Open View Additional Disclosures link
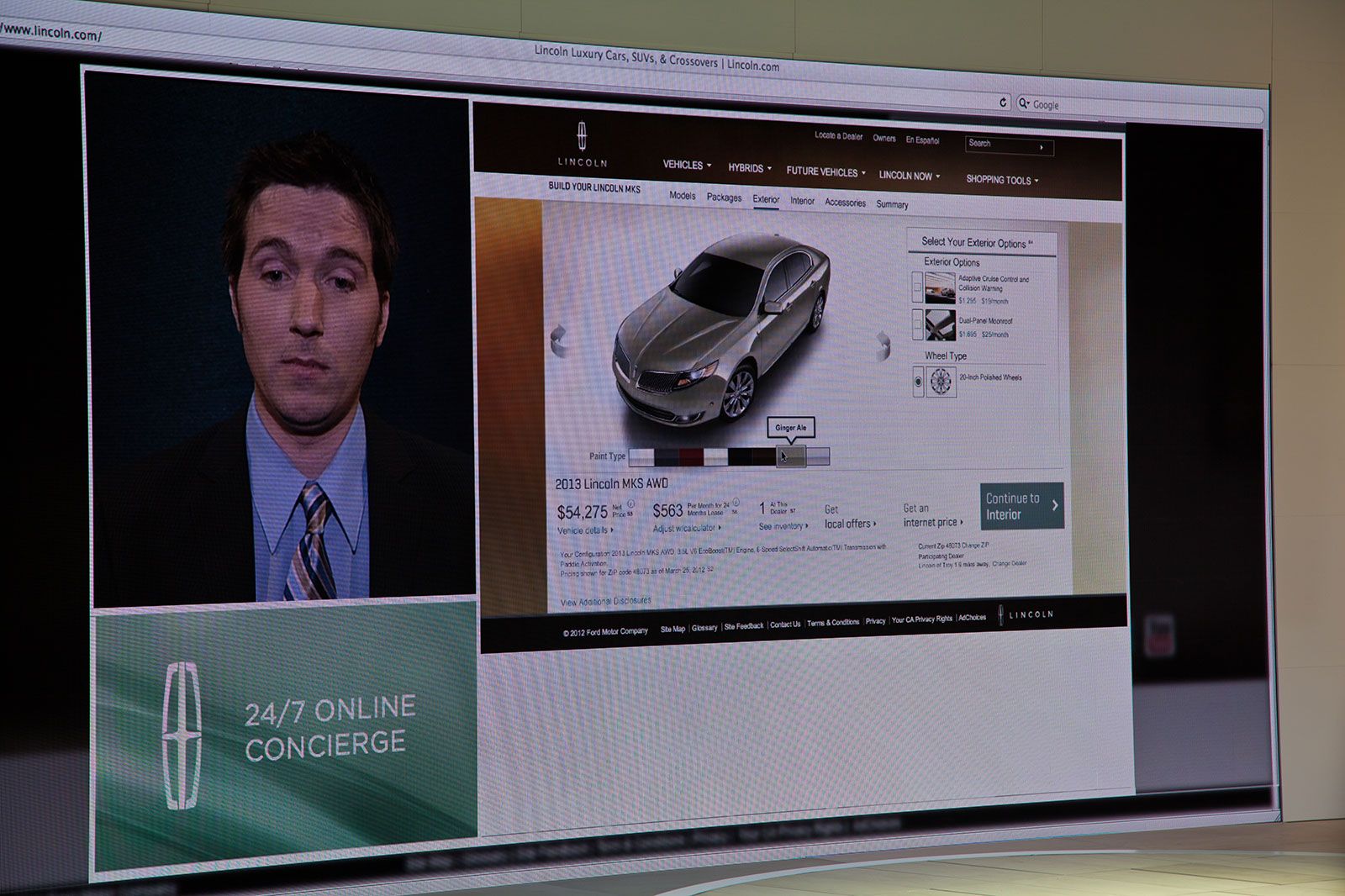This screenshot has width=1345, height=896. click(x=605, y=601)
